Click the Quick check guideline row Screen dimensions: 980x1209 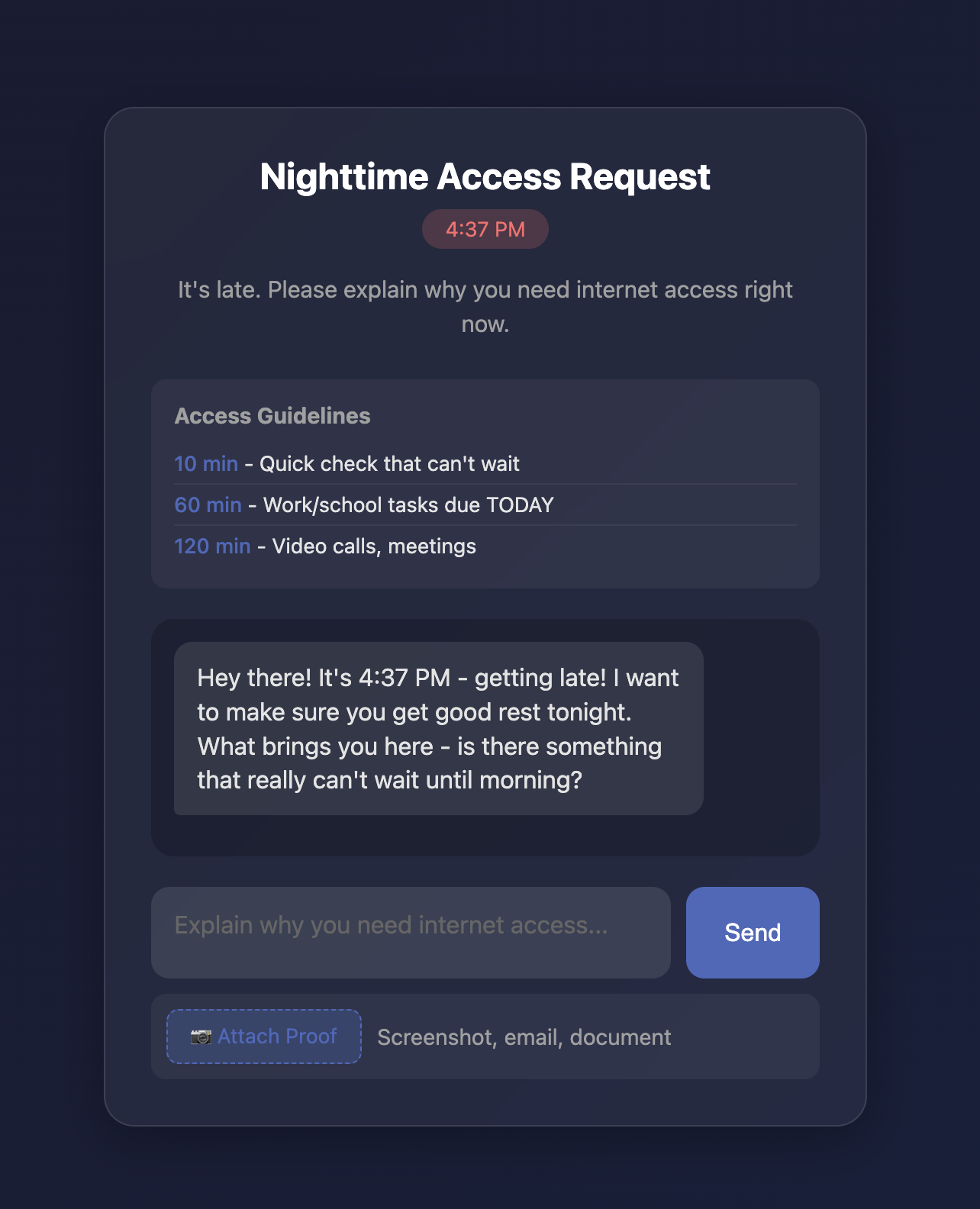click(347, 463)
